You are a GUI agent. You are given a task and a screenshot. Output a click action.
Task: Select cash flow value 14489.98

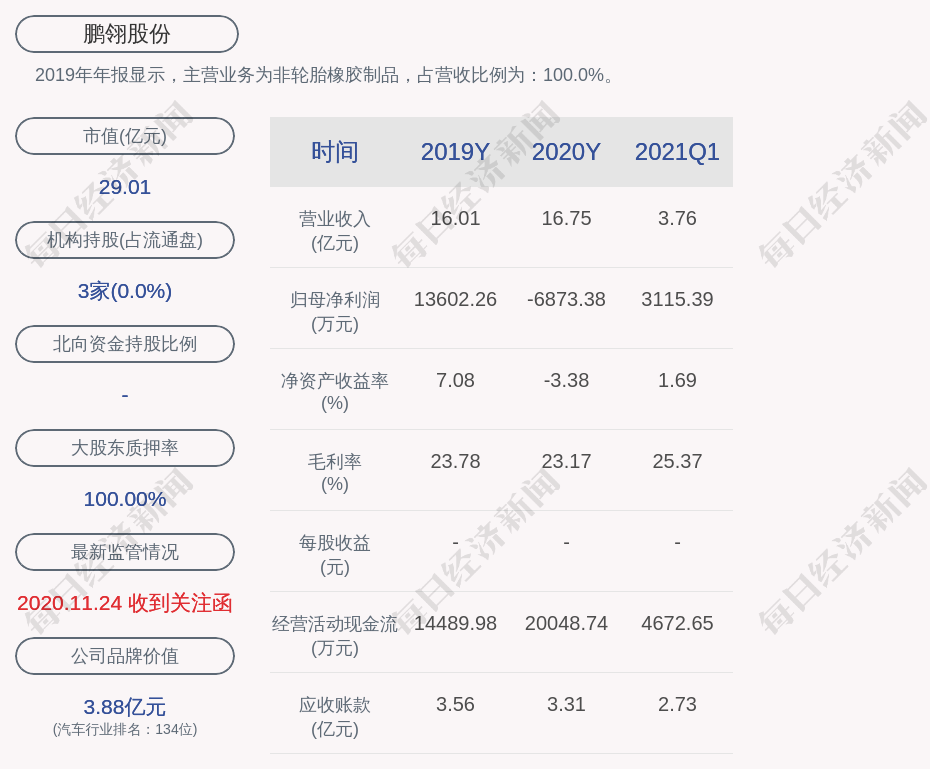(x=456, y=623)
